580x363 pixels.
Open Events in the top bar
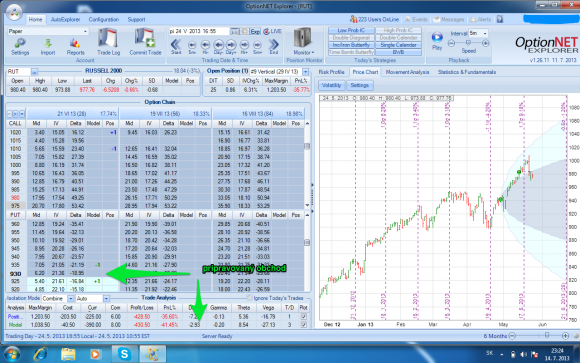tap(416, 19)
